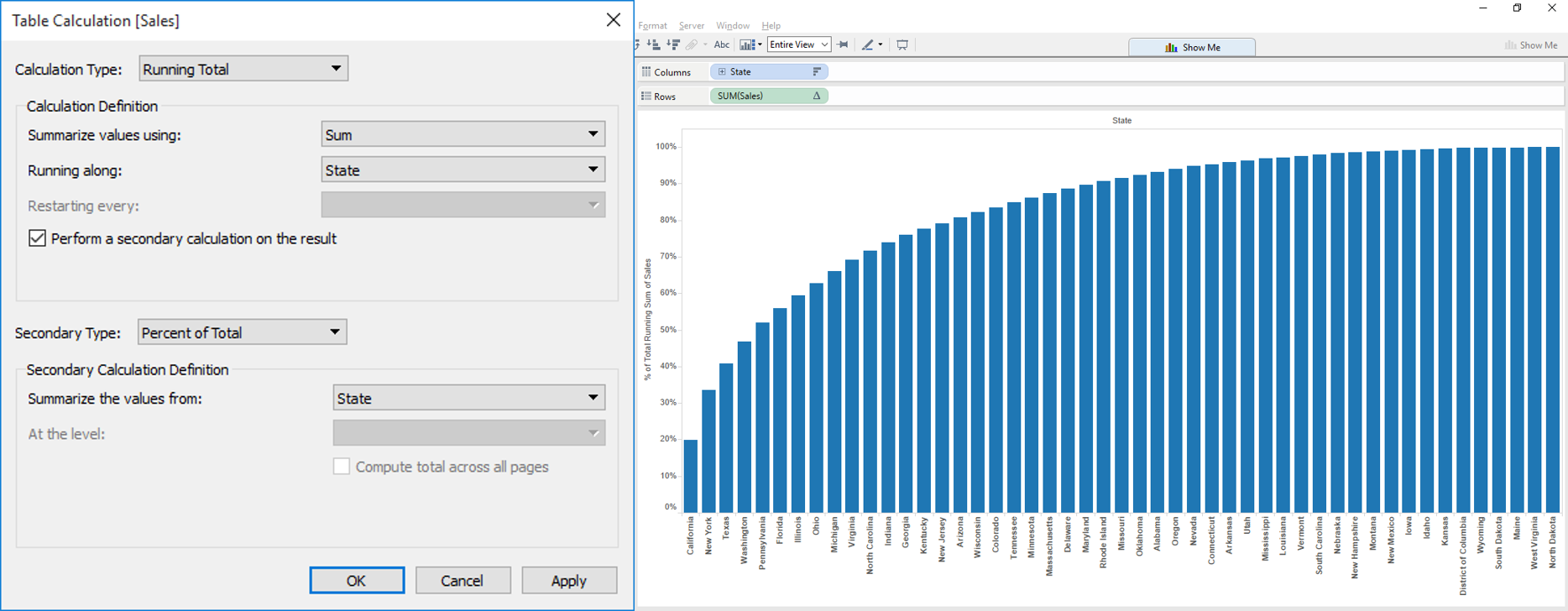Screen dimensions: 1568x611
Task: Expand the Secondary Type dropdown
Action: (x=242, y=332)
